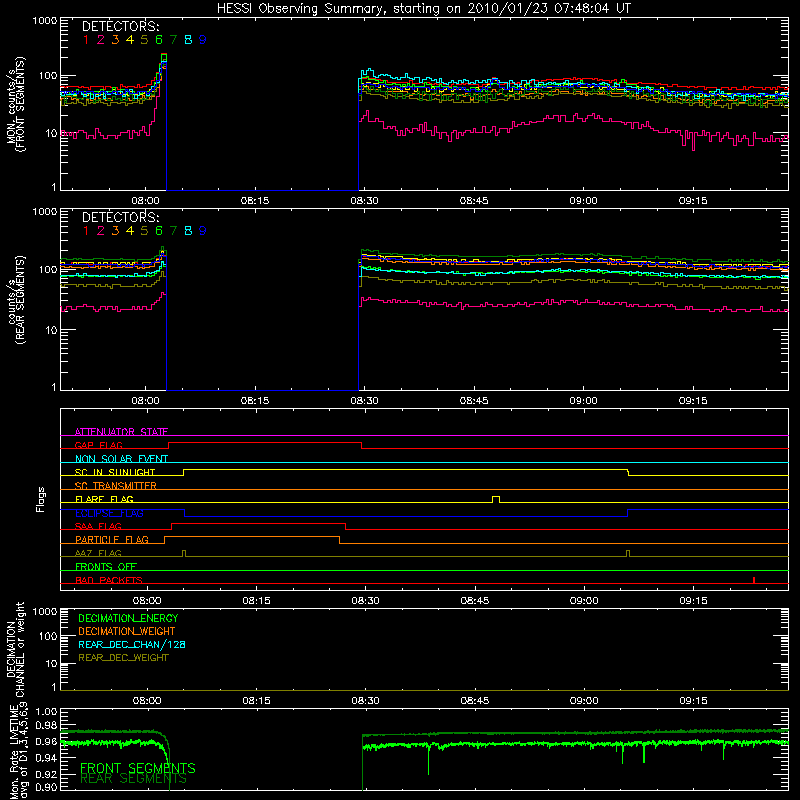
Task: Select detector "4" legend in front segments panel
Action: 130,40
